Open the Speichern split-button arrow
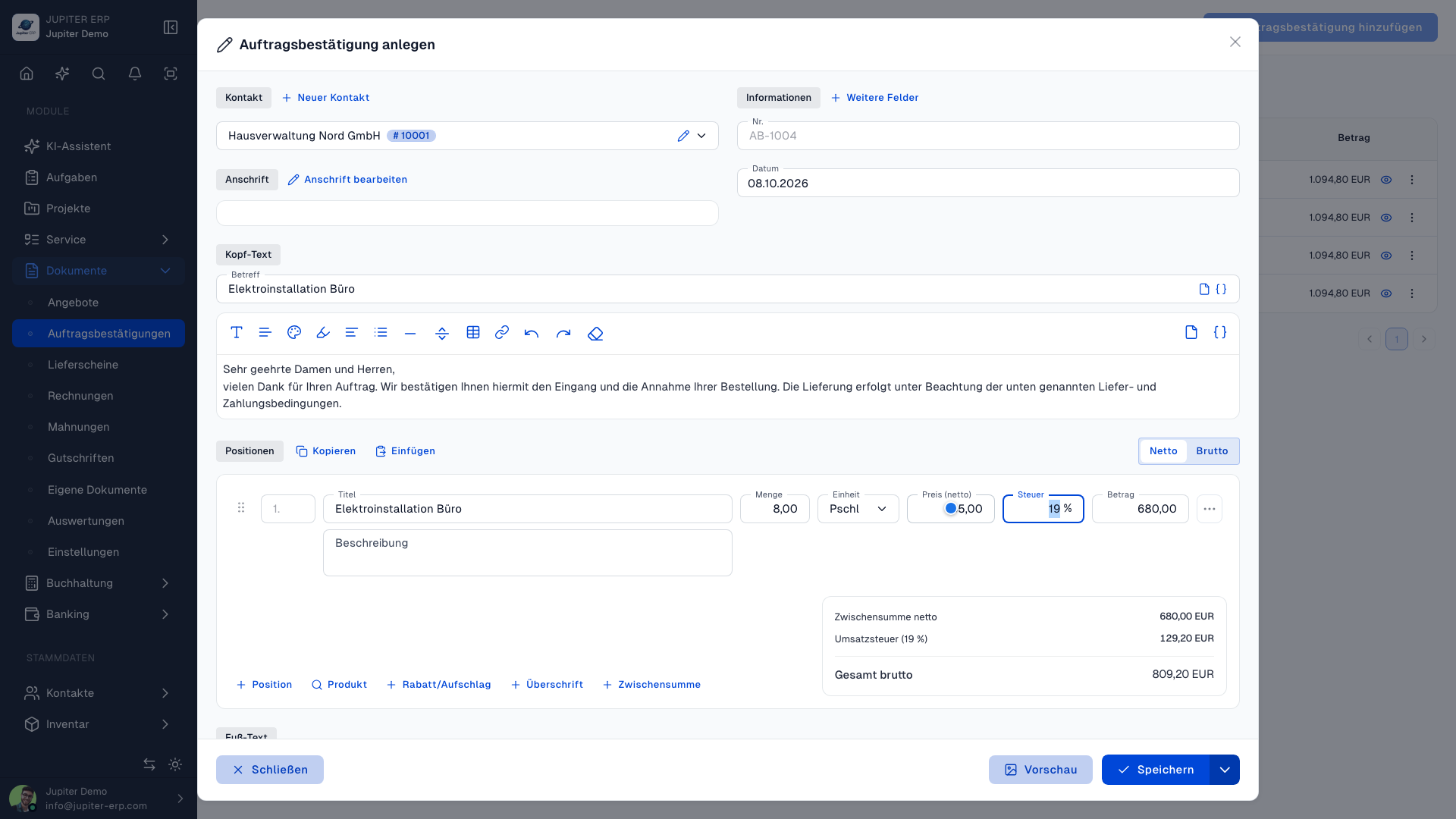Image resolution: width=1456 pixels, height=819 pixels. click(1225, 770)
